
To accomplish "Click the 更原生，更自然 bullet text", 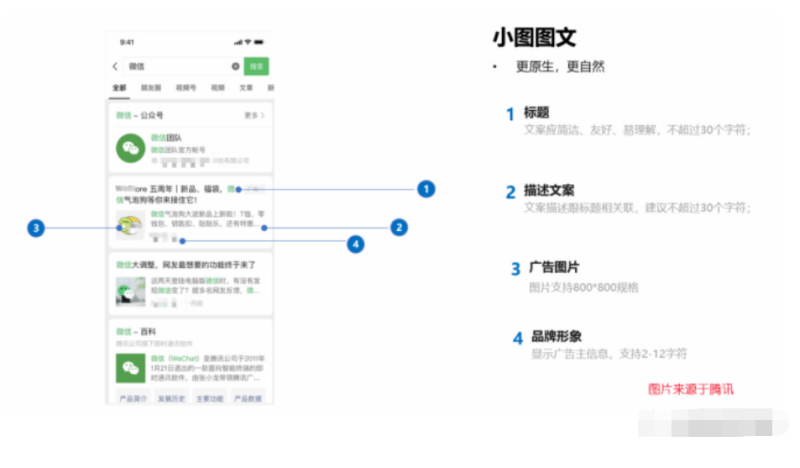I will click(560, 67).
